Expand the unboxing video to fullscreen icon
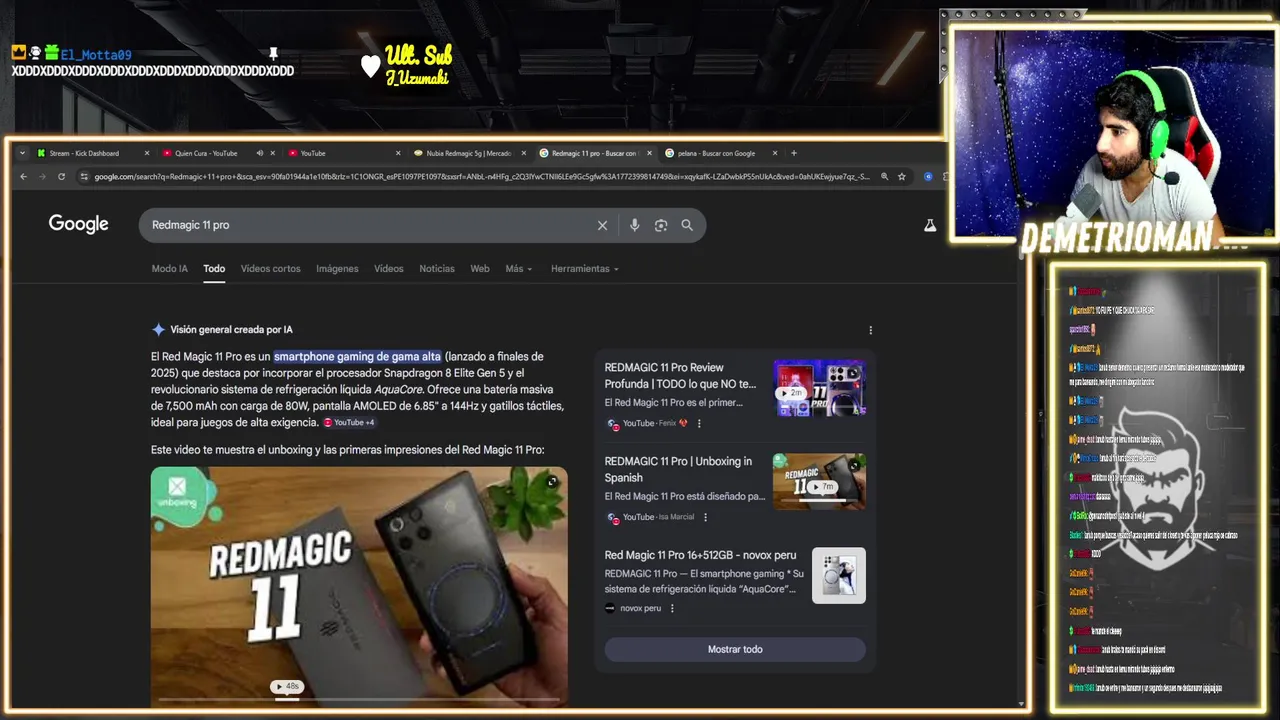The image size is (1280, 720). (552, 482)
